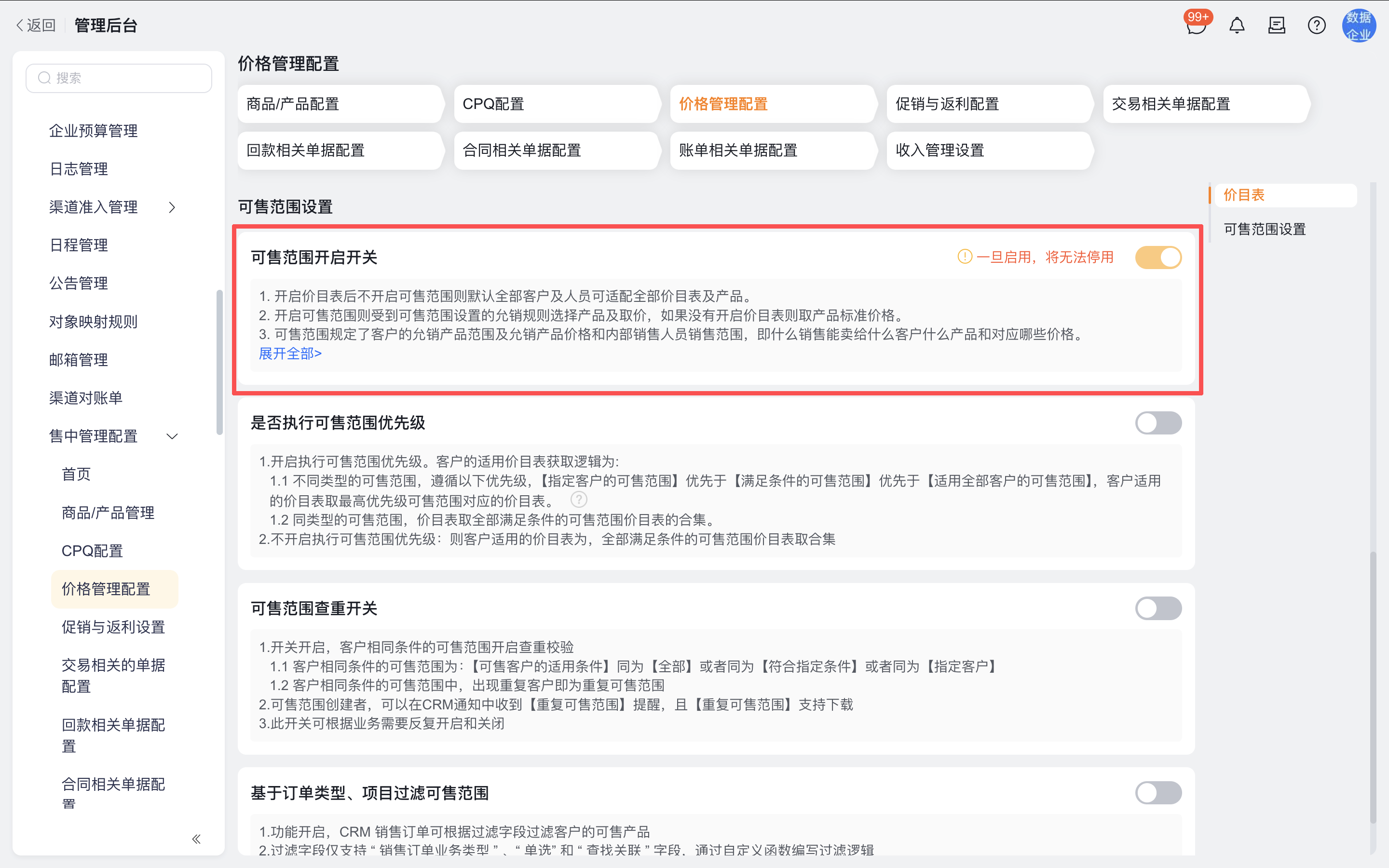Open 首页 under 售中管理配置
Viewport: 1389px width, 868px height.
(76, 474)
